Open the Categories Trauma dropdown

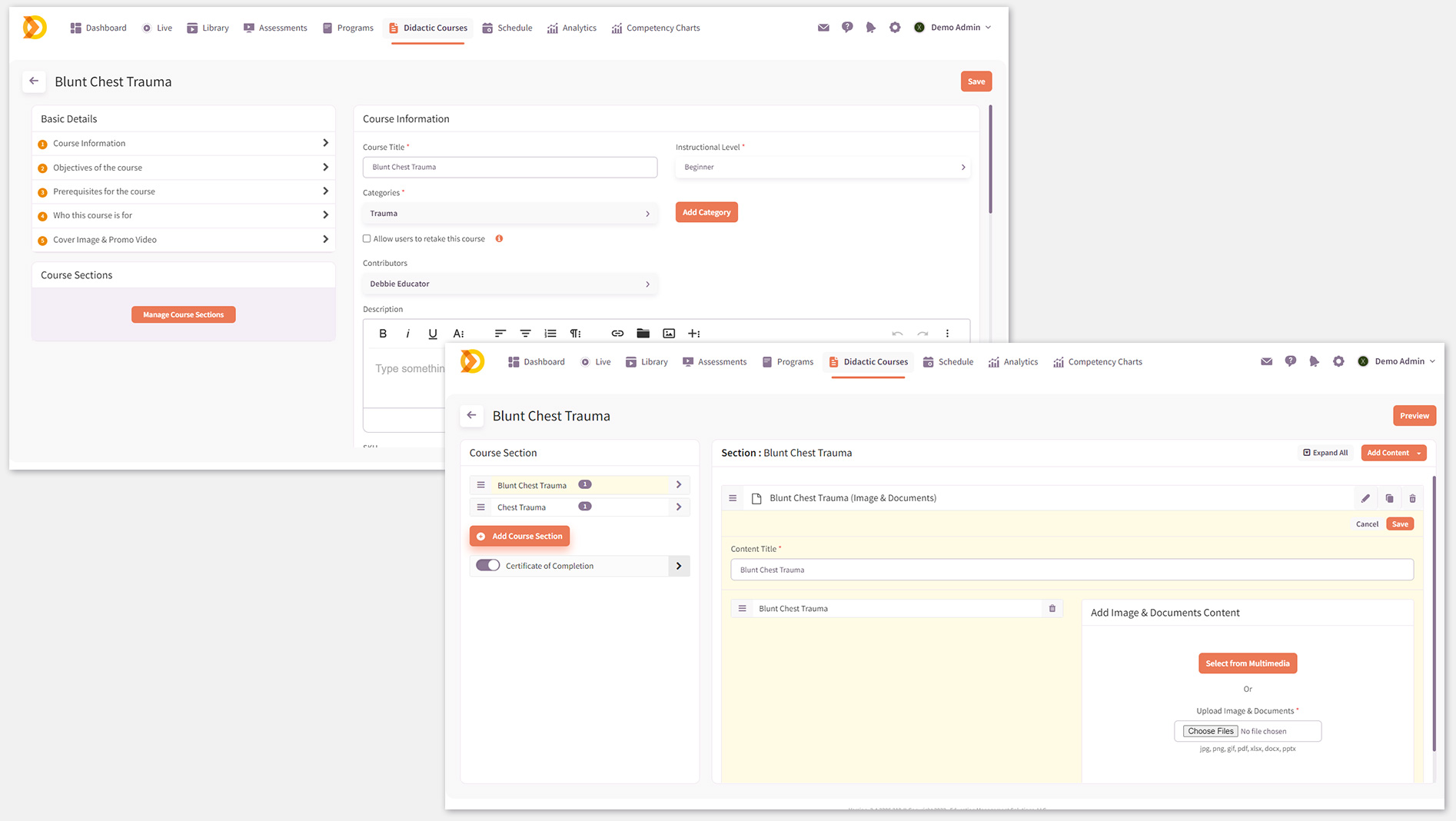(x=510, y=214)
